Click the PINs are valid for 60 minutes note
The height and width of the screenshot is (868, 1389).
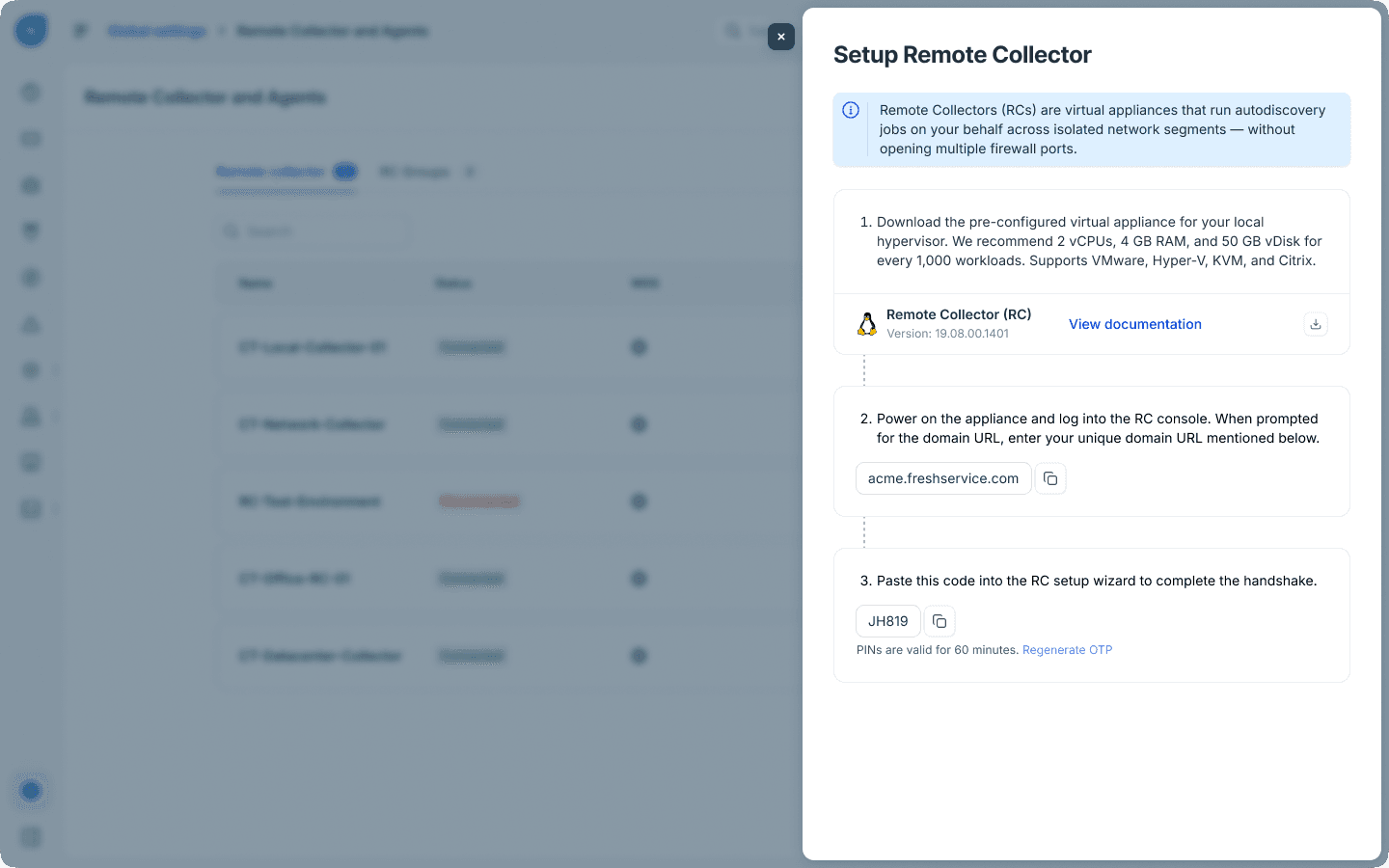(938, 650)
